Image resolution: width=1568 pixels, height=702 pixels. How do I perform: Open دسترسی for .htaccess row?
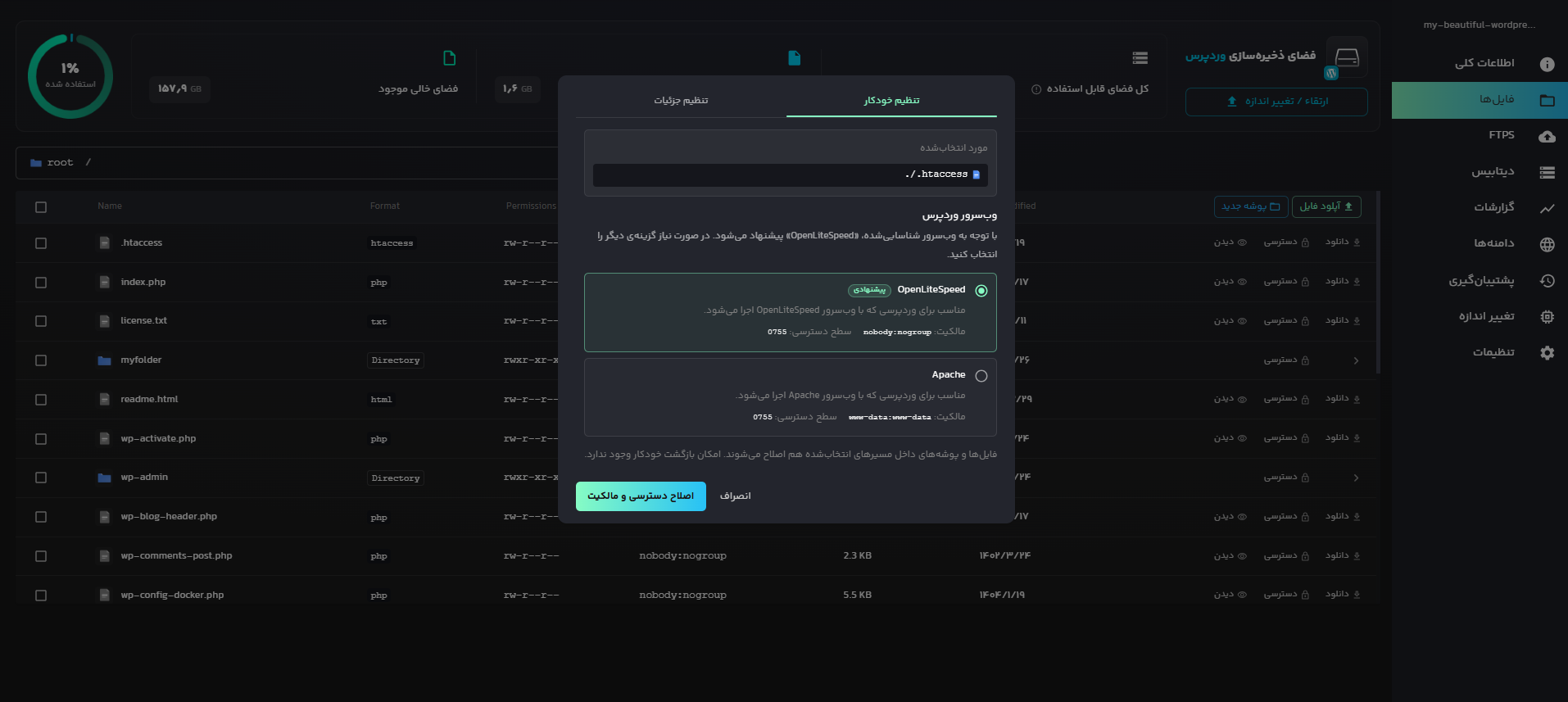[1286, 242]
